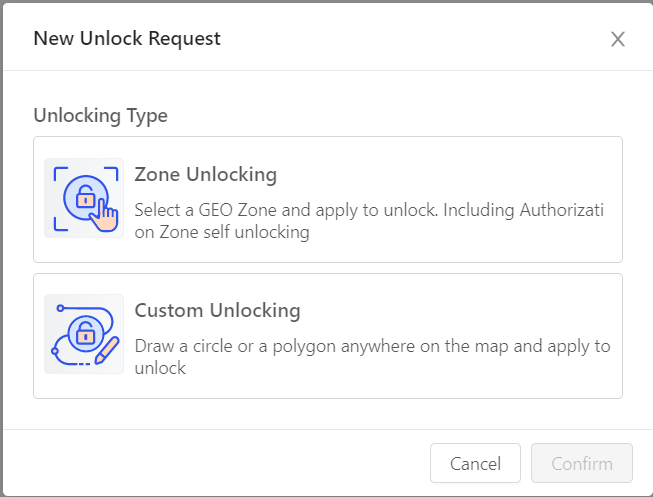Click the "on Zone self unlocking" text line
653x497 pixels.
(222, 233)
